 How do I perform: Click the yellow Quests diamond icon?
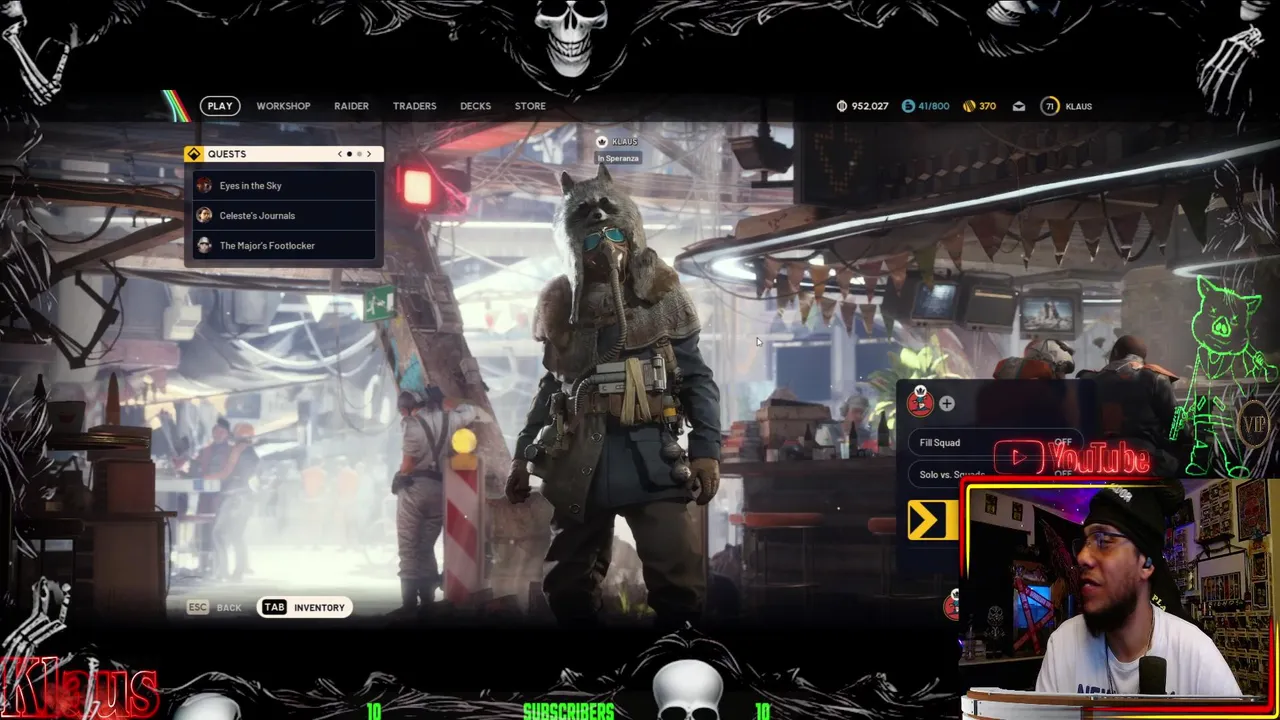[x=193, y=154]
